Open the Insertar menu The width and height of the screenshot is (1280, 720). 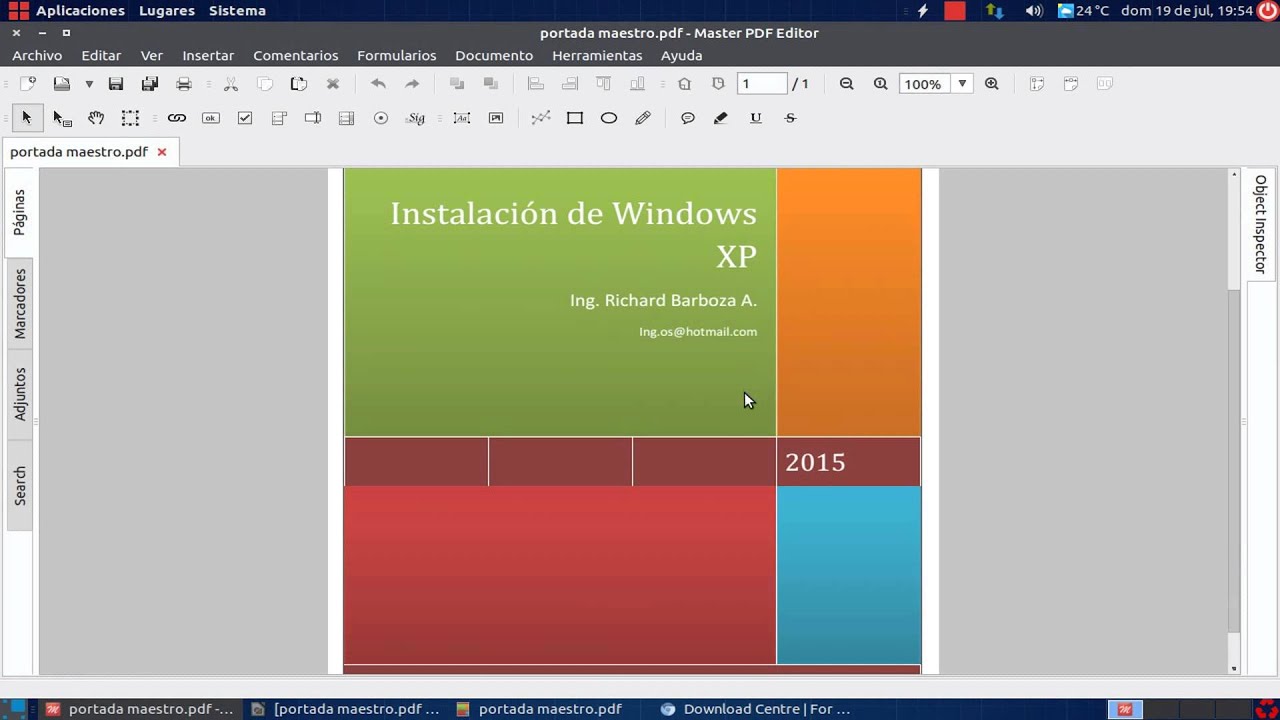point(208,55)
